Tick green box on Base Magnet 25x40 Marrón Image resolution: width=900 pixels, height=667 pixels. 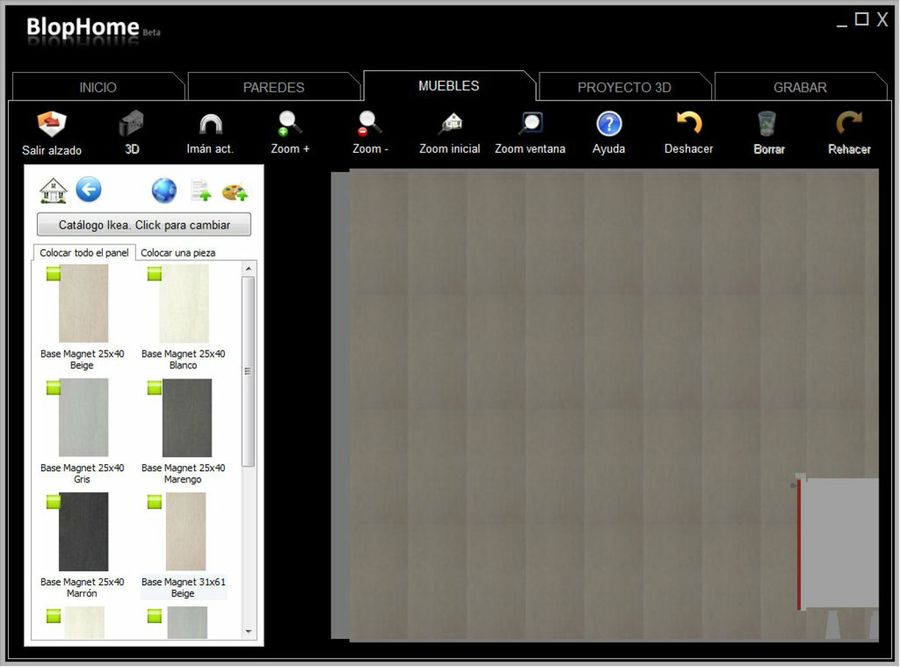53,502
